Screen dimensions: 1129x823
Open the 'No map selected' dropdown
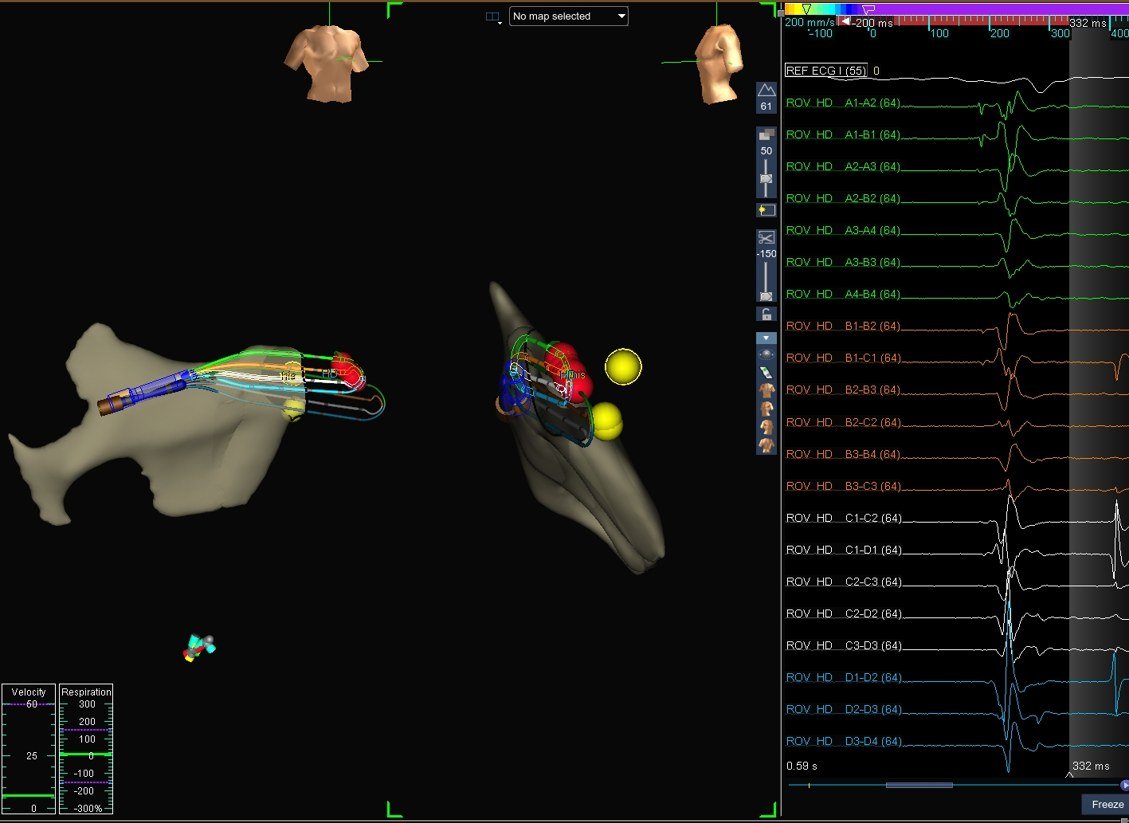point(568,16)
